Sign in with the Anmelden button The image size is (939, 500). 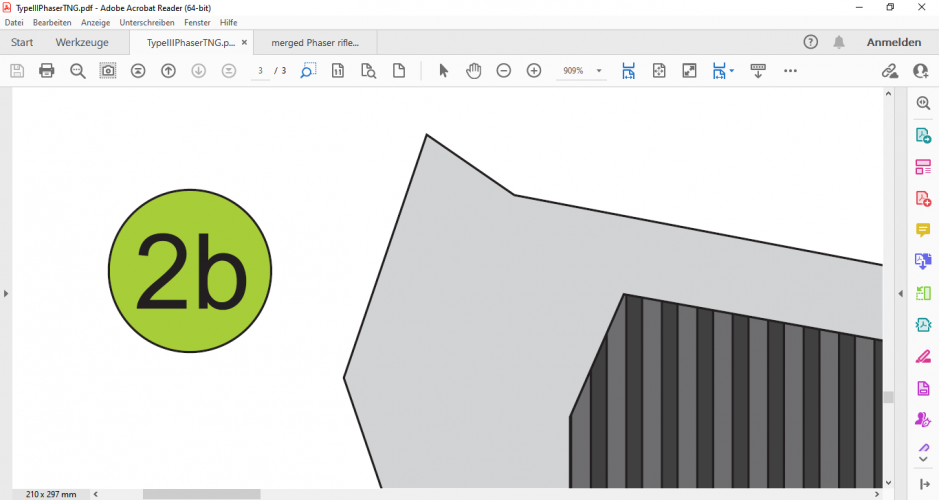893,42
